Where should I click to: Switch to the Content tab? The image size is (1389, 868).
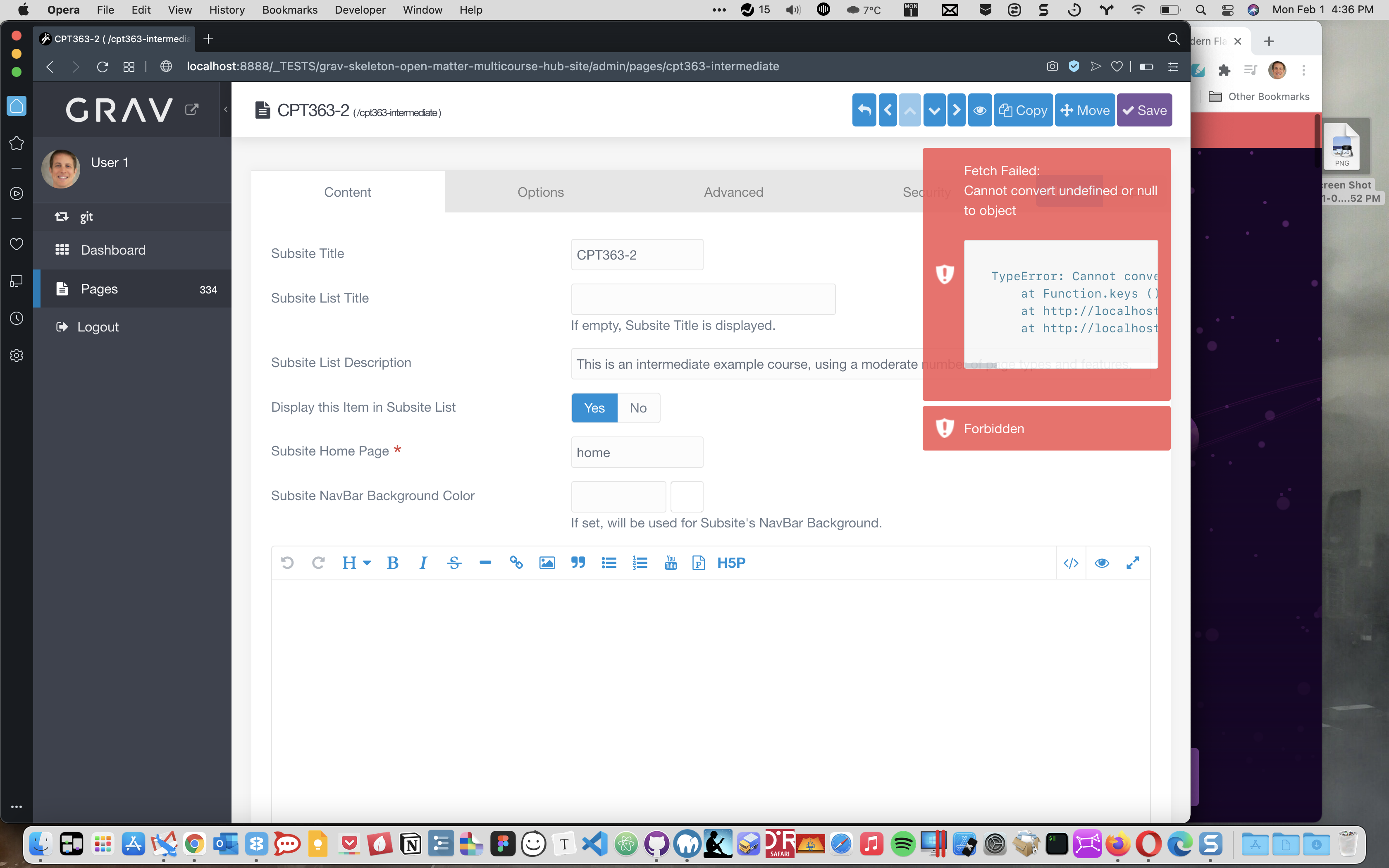[x=348, y=192]
